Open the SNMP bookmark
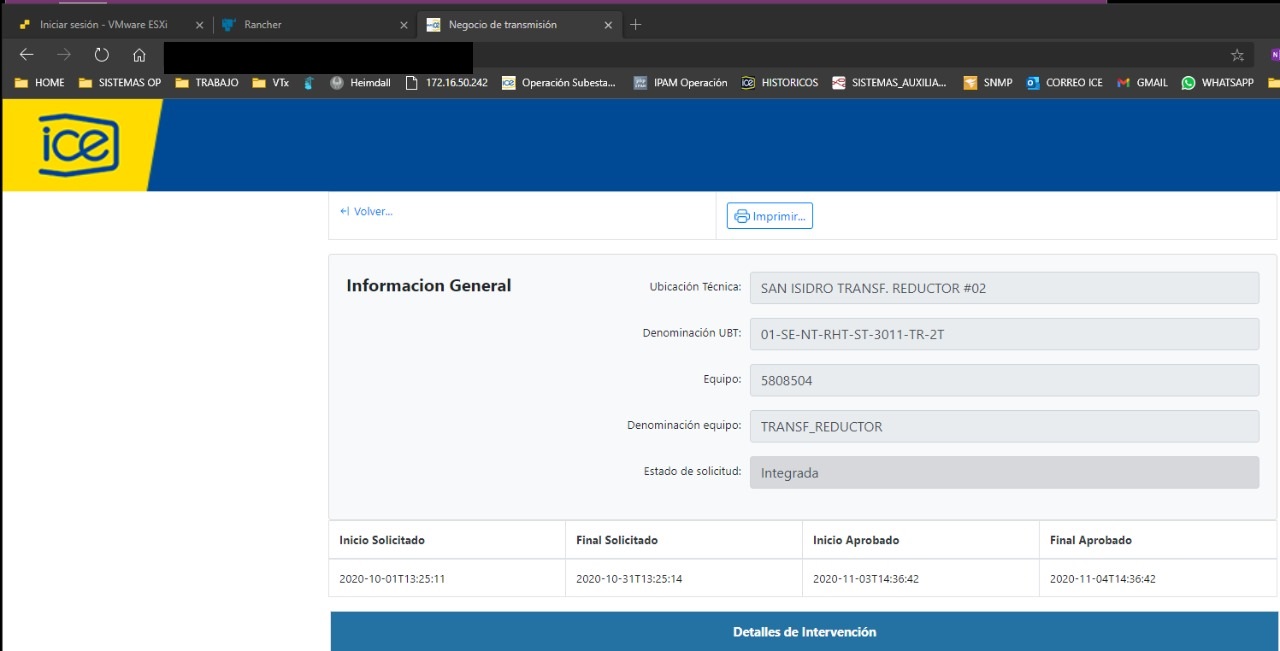Viewport: 1280px width, 651px height. coord(988,83)
